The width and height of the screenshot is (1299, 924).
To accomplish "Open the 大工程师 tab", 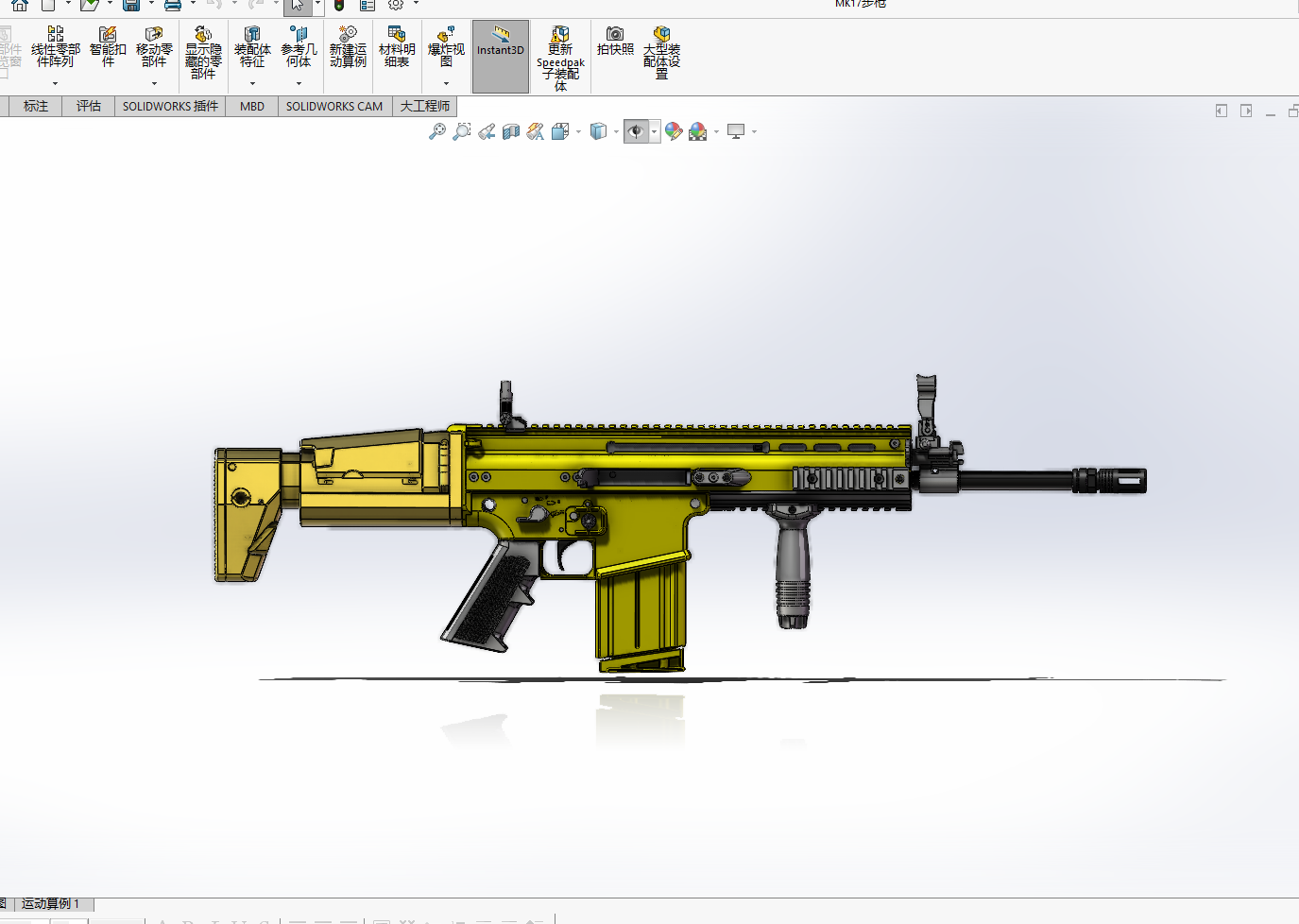I will tap(425, 106).
